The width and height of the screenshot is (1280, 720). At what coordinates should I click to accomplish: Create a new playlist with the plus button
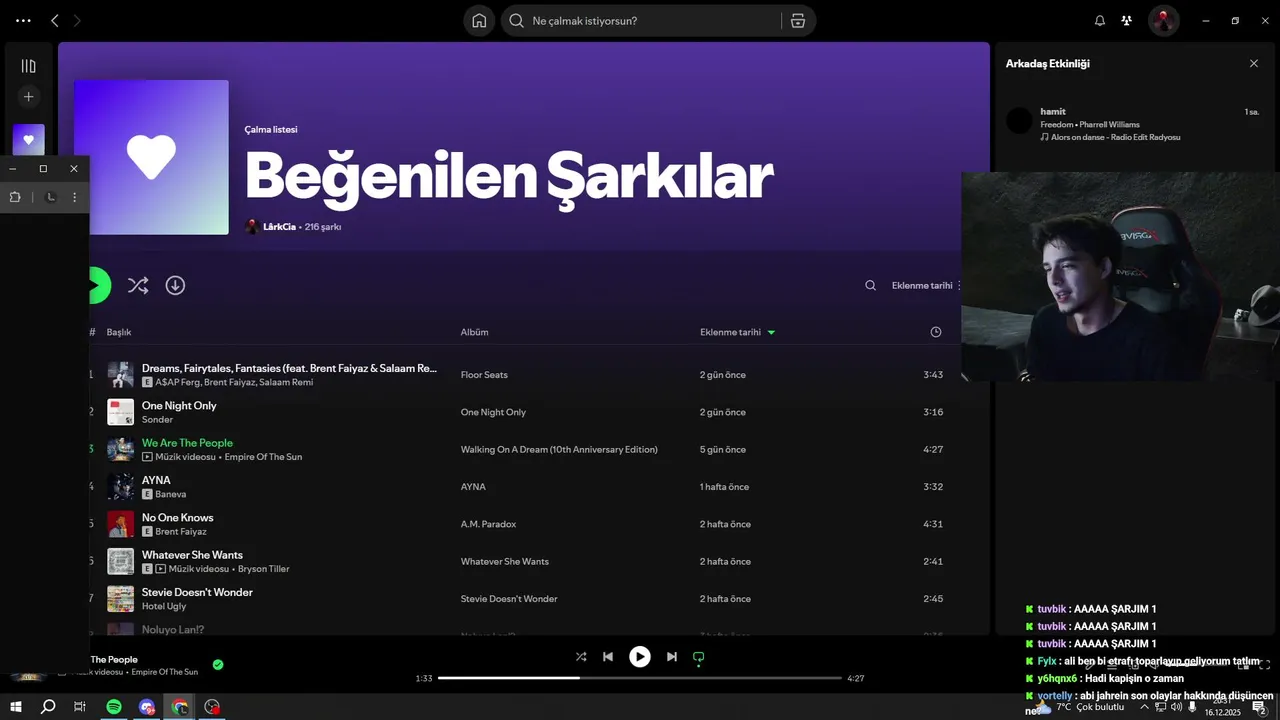28,97
